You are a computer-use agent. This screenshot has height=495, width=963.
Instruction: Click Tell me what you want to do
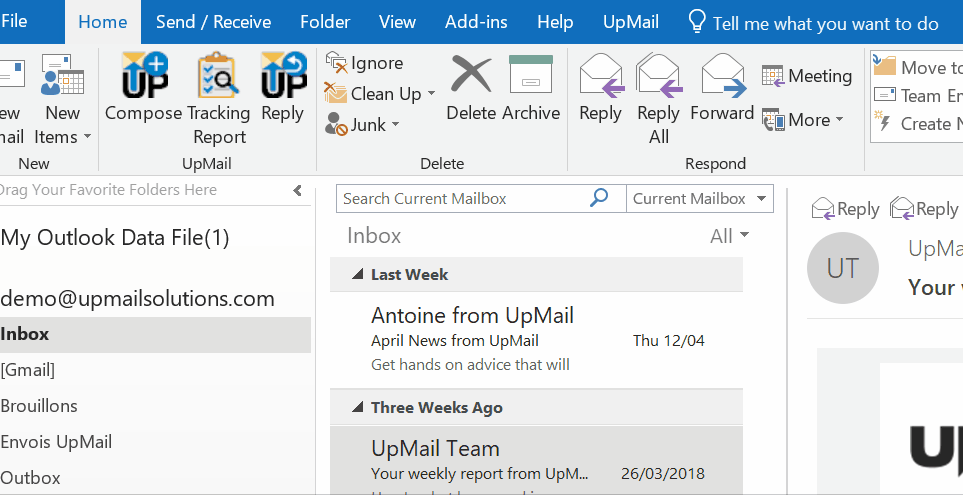point(825,23)
